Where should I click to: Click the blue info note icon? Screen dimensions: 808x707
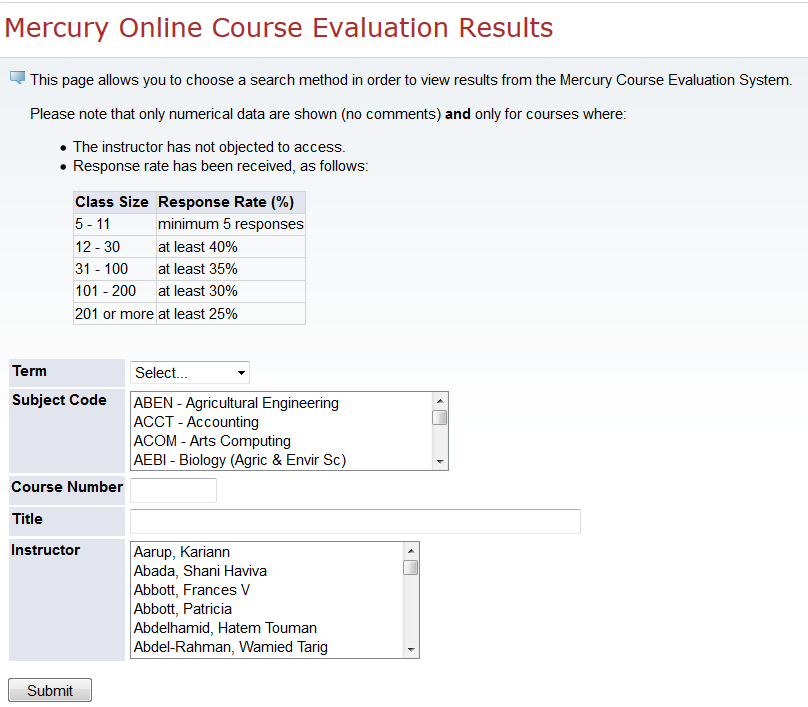tap(18, 78)
